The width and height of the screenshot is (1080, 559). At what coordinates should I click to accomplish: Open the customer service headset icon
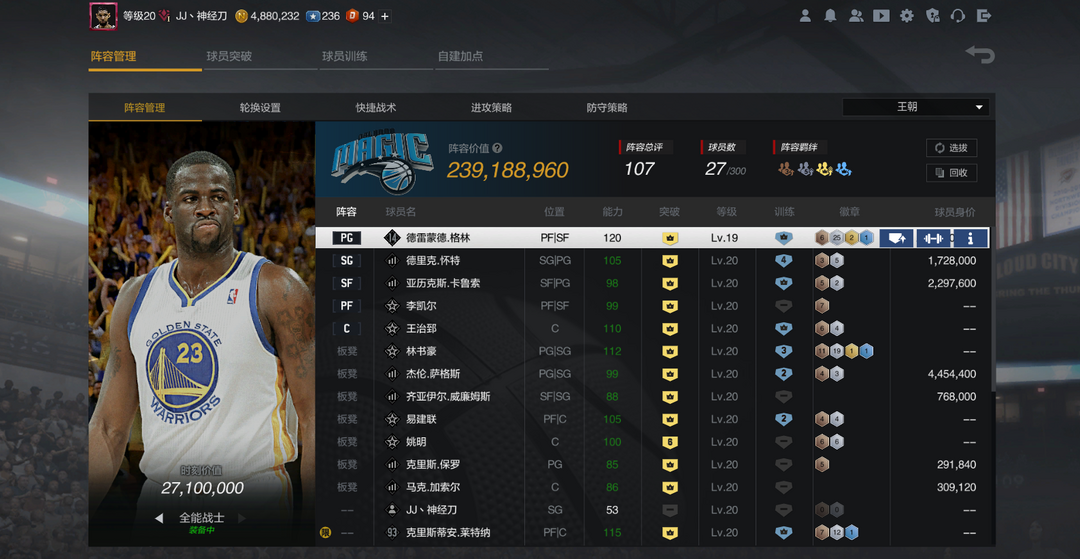(x=958, y=16)
